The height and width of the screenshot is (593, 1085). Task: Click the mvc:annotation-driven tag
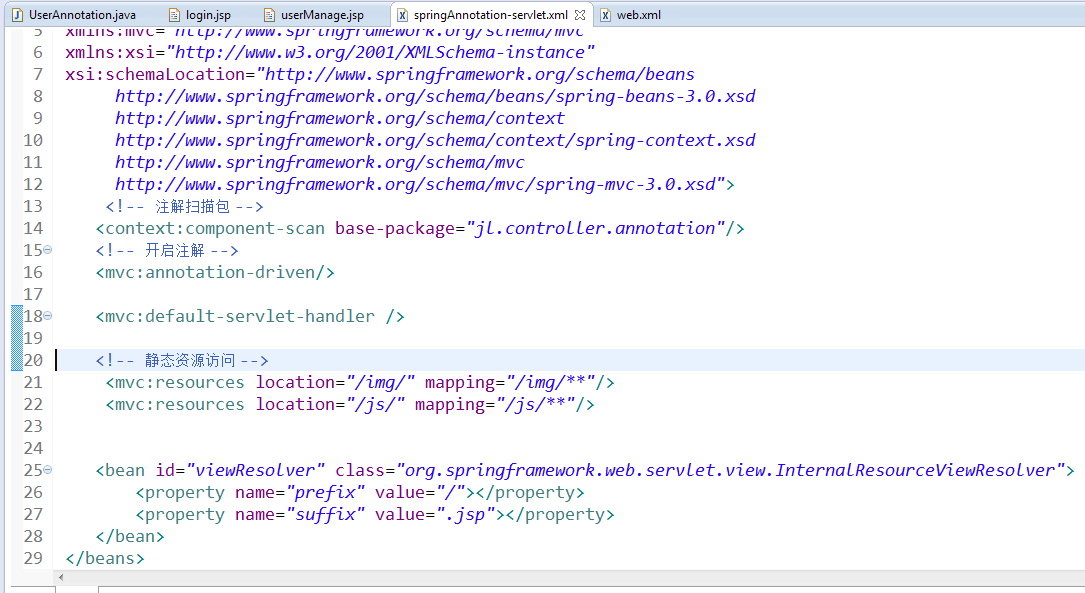[x=215, y=273]
